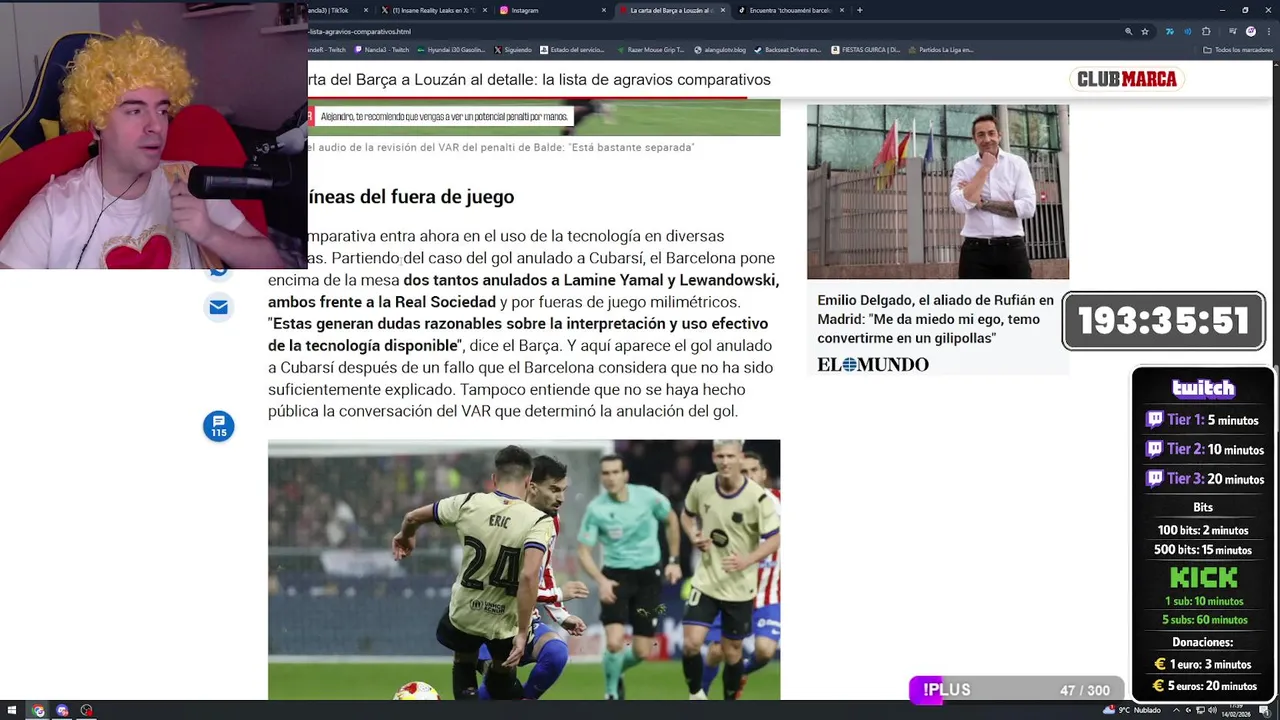This screenshot has height=720, width=1280.
Task: Click the Twitch logo in overlay
Action: tap(1203, 388)
